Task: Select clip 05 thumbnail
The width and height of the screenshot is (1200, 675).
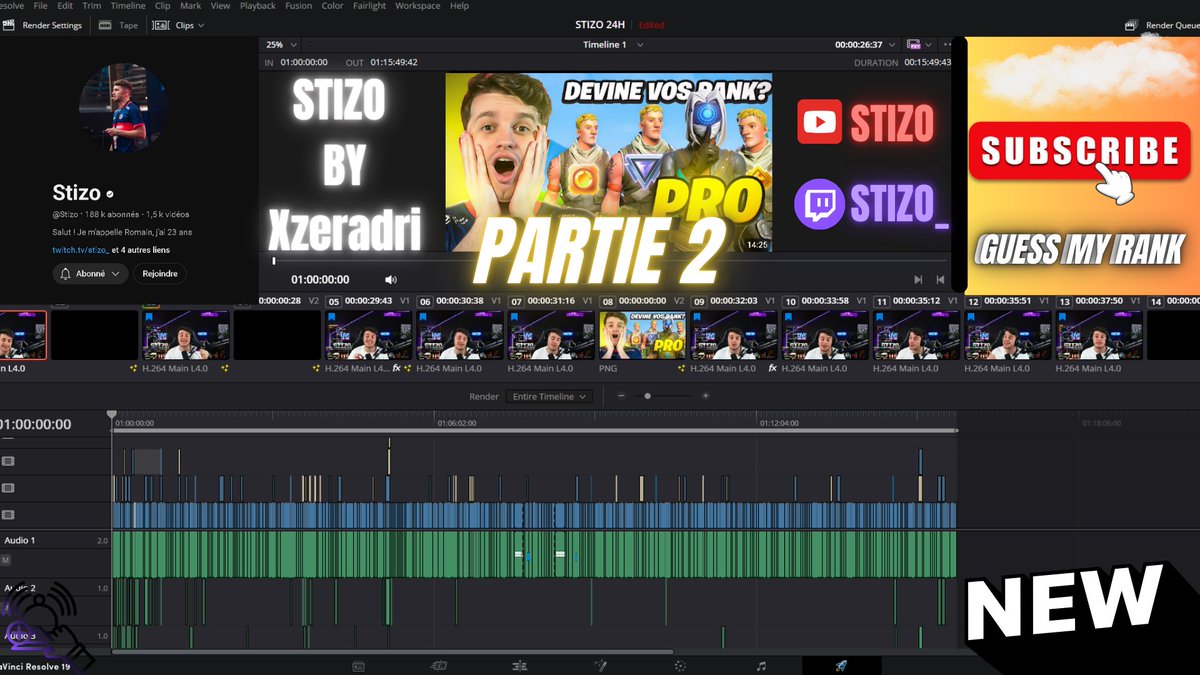Action: coord(368,335)
